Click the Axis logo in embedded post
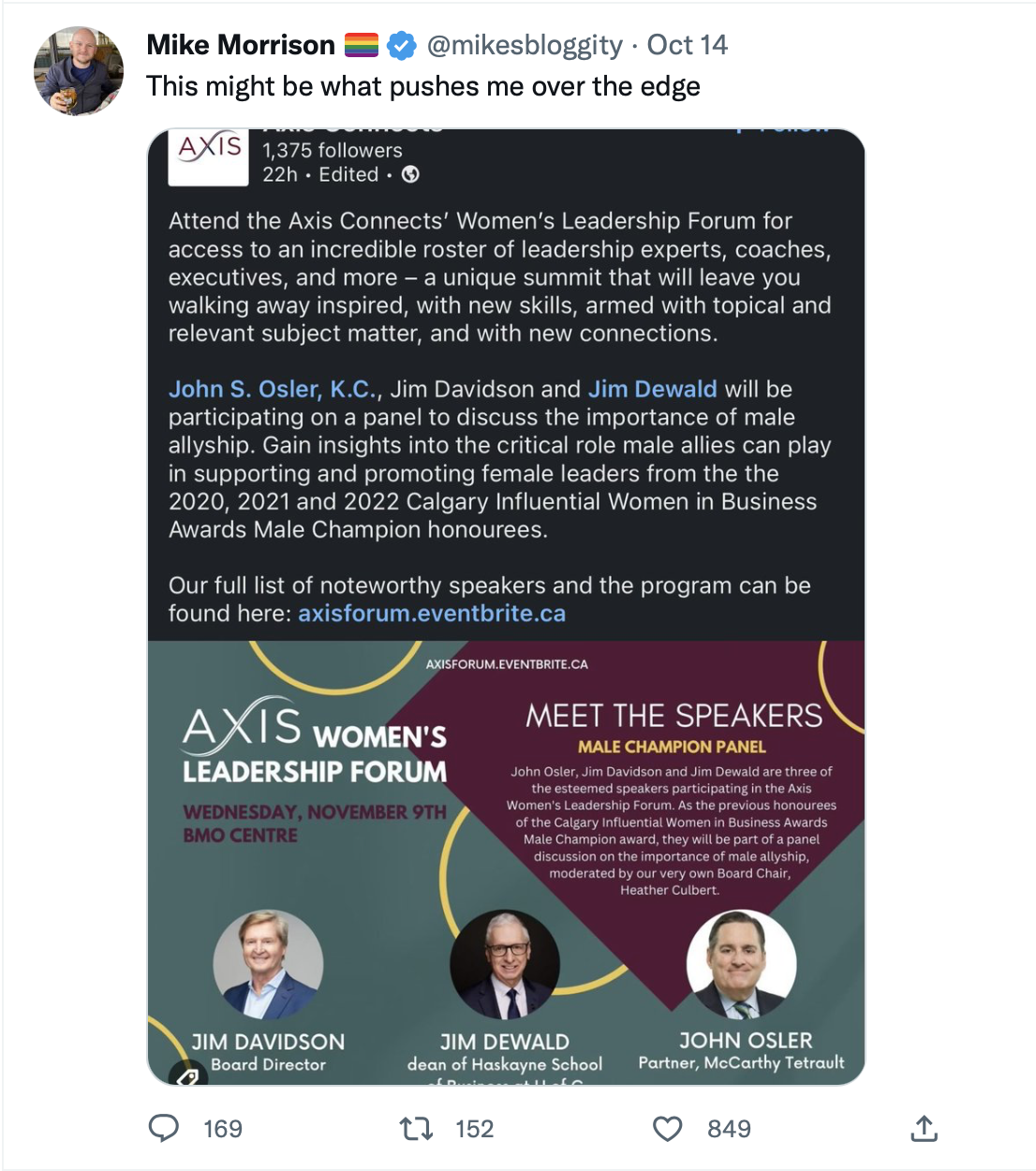1036x1171 pixels. (209, 156)
